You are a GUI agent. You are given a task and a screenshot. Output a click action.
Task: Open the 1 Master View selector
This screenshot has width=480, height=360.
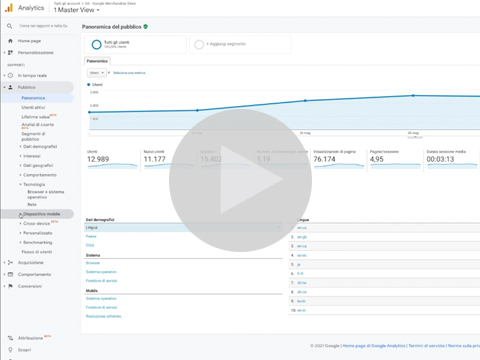(x=77, y=10)
